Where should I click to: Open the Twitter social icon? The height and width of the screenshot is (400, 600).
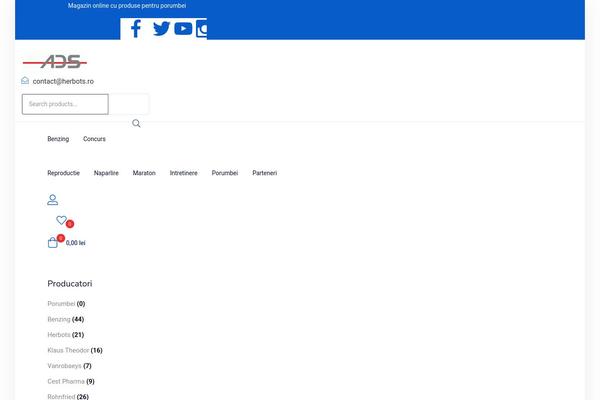(x=161, y=29)
